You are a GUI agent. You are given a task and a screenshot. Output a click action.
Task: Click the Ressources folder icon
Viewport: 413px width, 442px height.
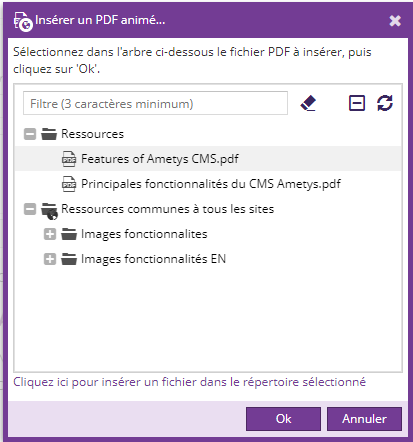pyautogui.click(x=49, y=134)
